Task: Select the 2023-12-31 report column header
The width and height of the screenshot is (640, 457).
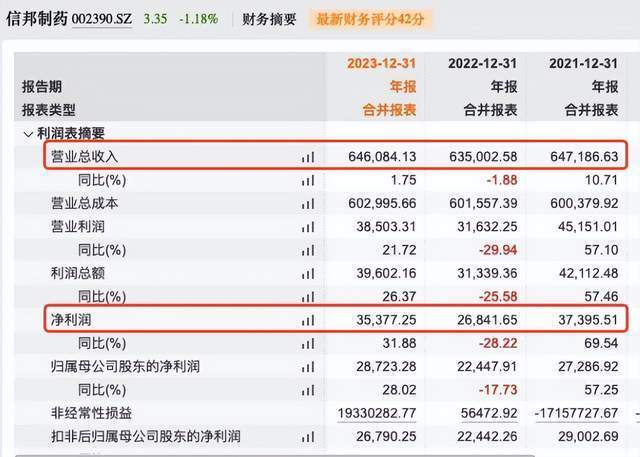Action: [x=381, y=64]
